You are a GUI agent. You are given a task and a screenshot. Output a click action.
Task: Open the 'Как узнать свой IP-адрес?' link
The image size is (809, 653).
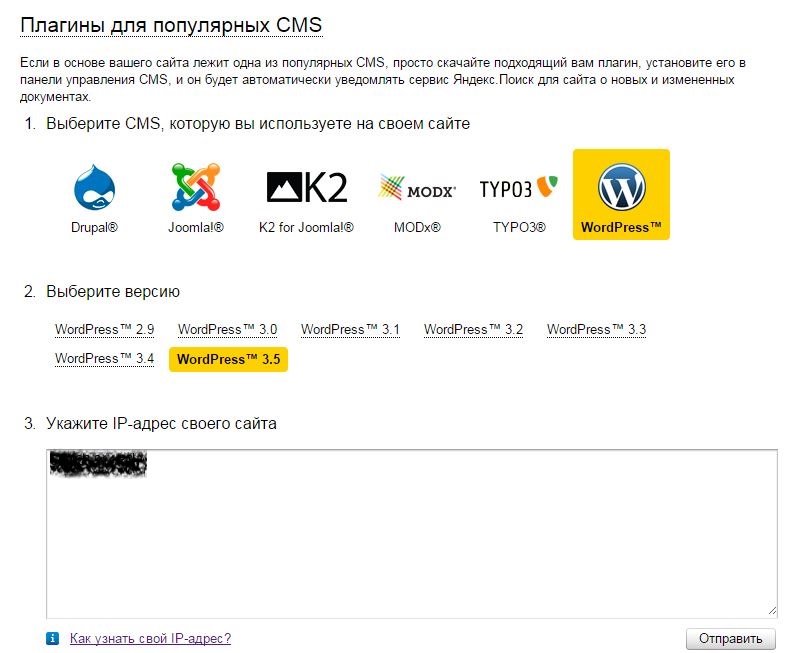coord(150,638)
